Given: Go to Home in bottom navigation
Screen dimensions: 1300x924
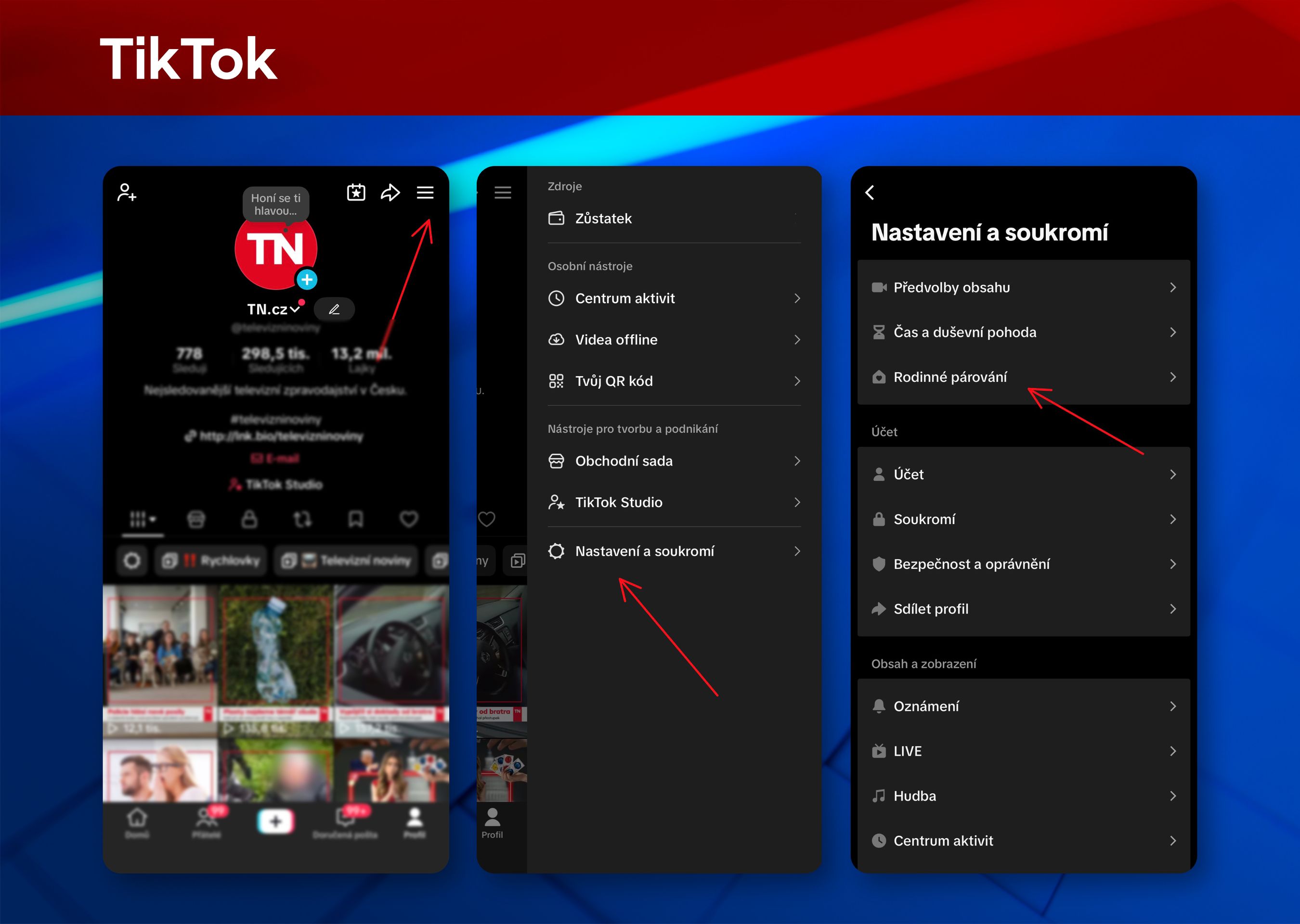Looking at the screenshot, I should [x=137, y=823].
